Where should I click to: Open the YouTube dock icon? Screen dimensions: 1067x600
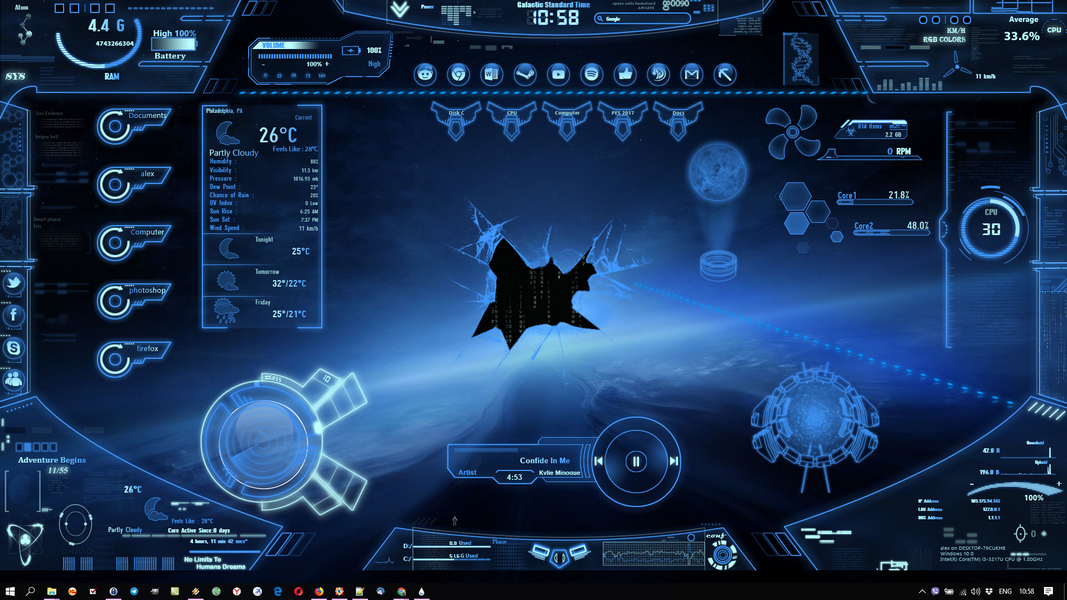(x=559, y=74)
